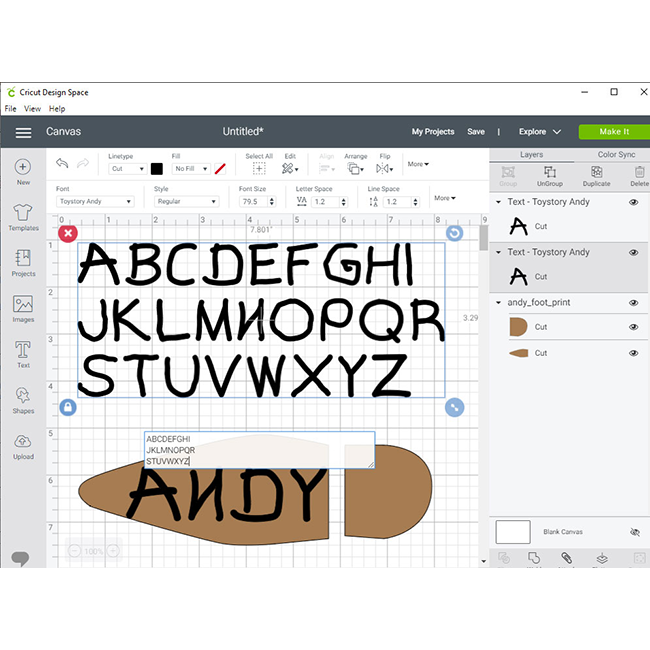
Task: Click inside the text edit box
Action: [x=260, y=450]
